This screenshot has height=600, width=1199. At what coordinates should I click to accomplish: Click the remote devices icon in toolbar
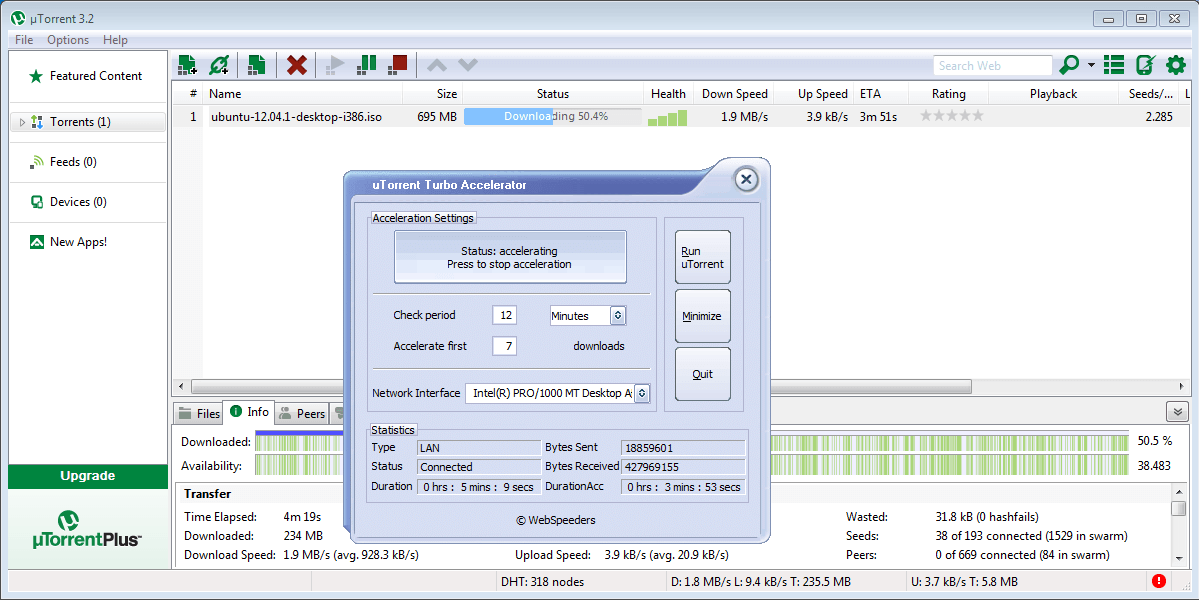(x=1146, y=65)
